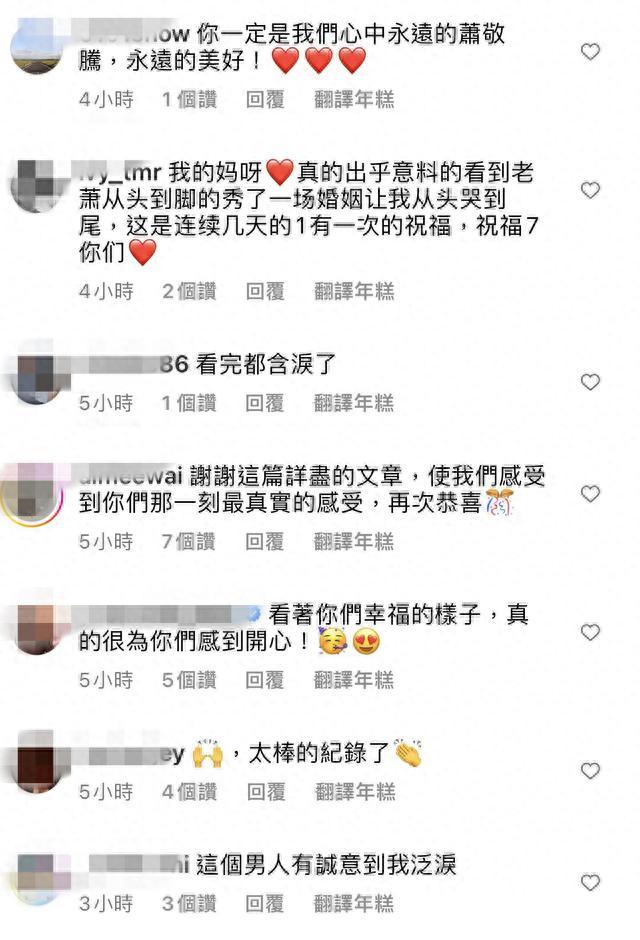The height and width of the screenshot is (940, 640).
Task: Like the comment about 永遠的蕭敬騰
Action: [590, 52]
